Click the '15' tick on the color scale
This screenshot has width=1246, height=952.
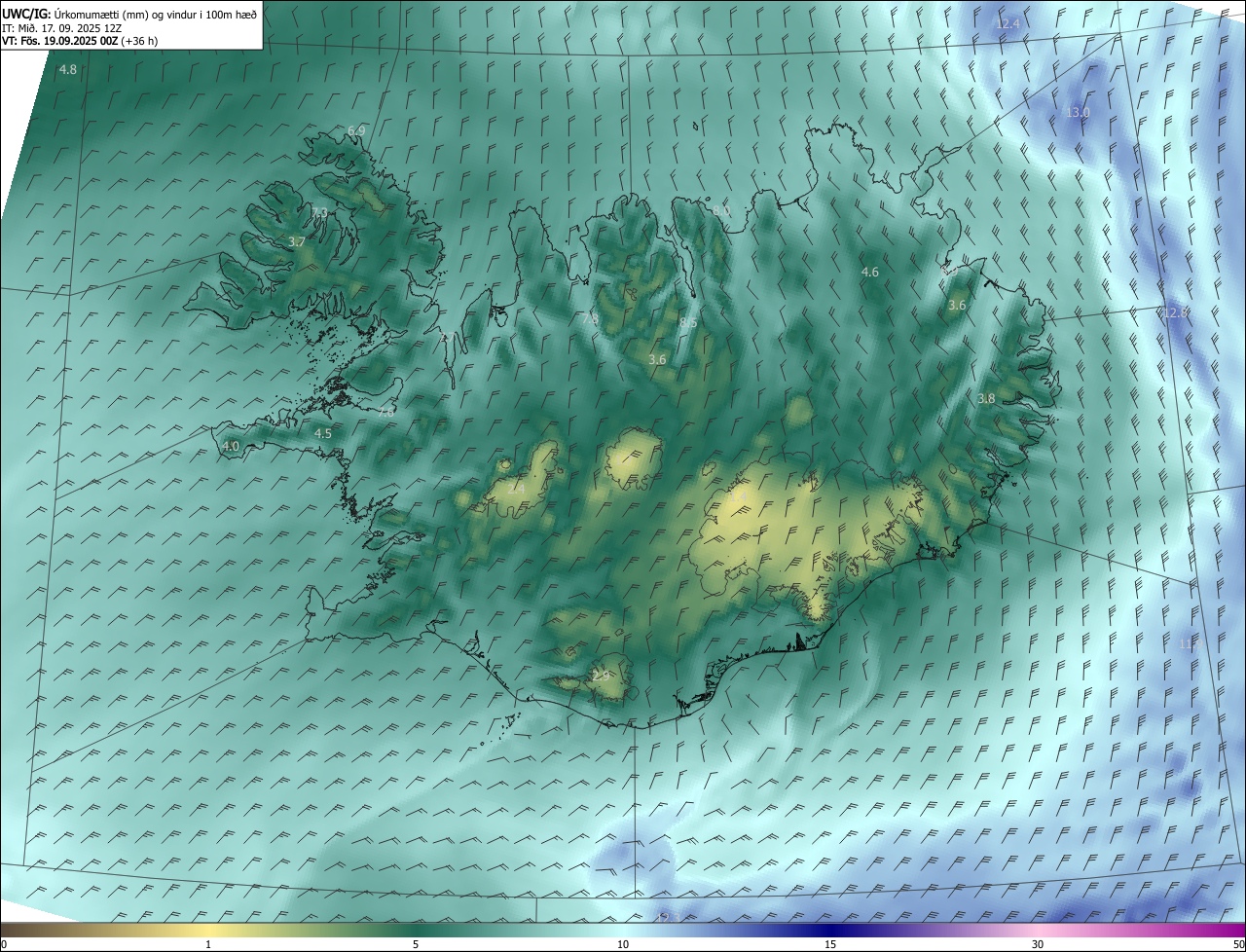(x=830, y=945)
